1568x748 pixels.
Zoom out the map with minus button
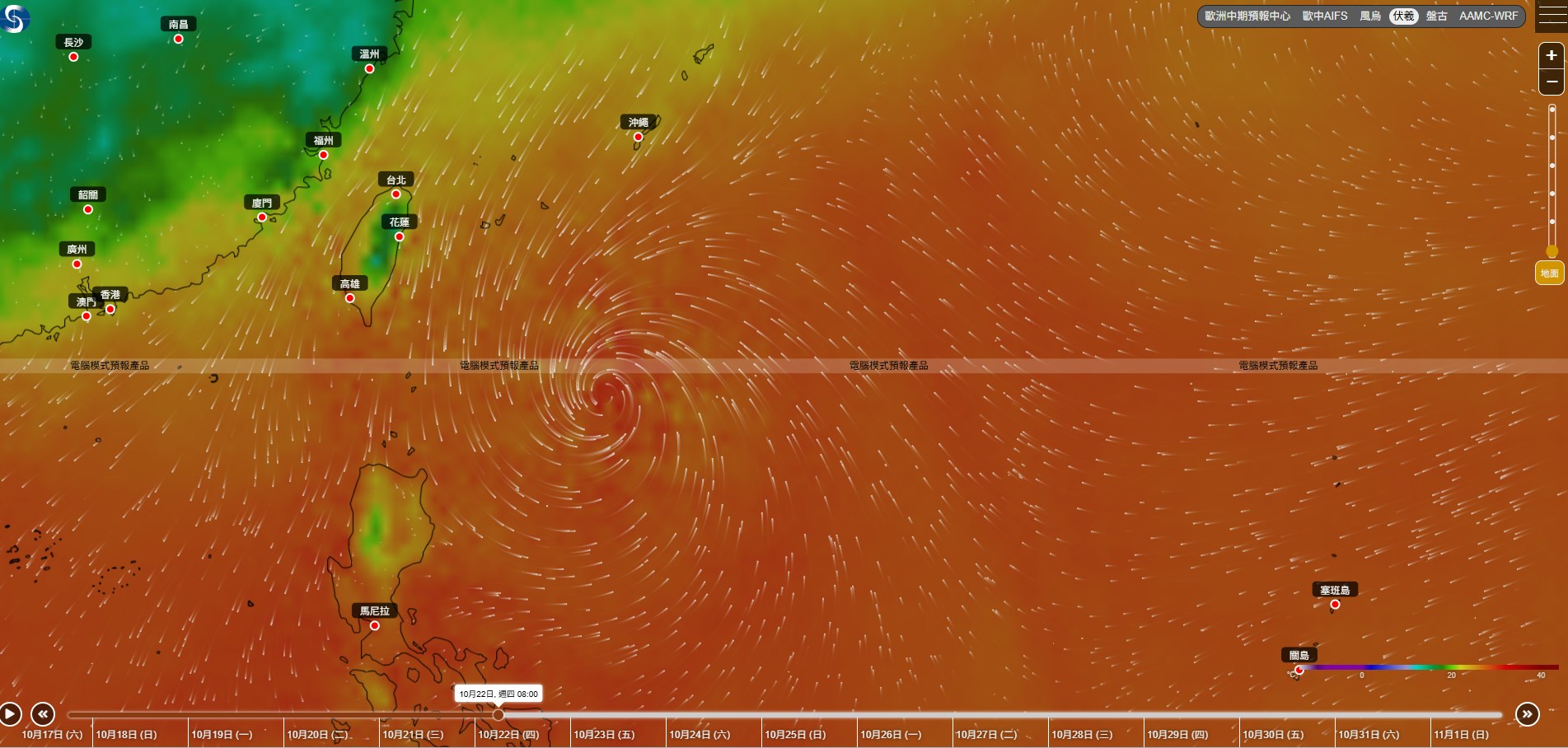(x=1552, y=82)
